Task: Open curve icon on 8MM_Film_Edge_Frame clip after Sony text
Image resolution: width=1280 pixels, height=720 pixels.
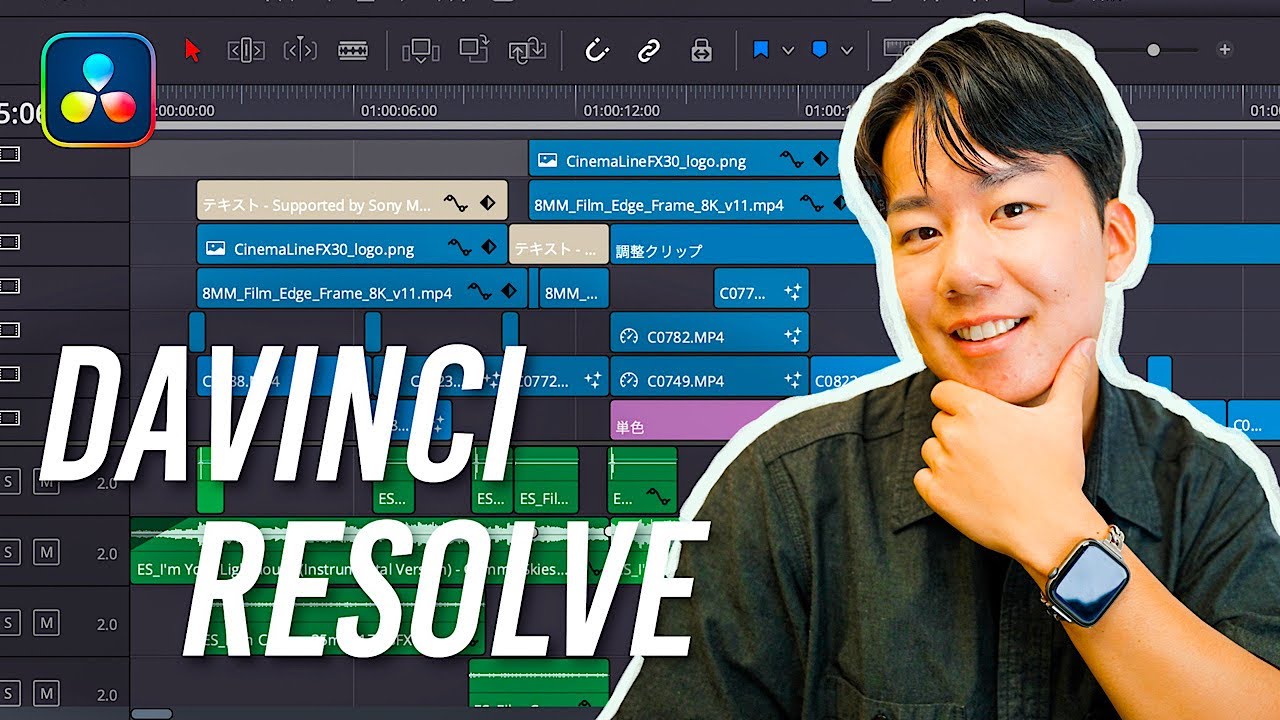Action: click(812, 204)
